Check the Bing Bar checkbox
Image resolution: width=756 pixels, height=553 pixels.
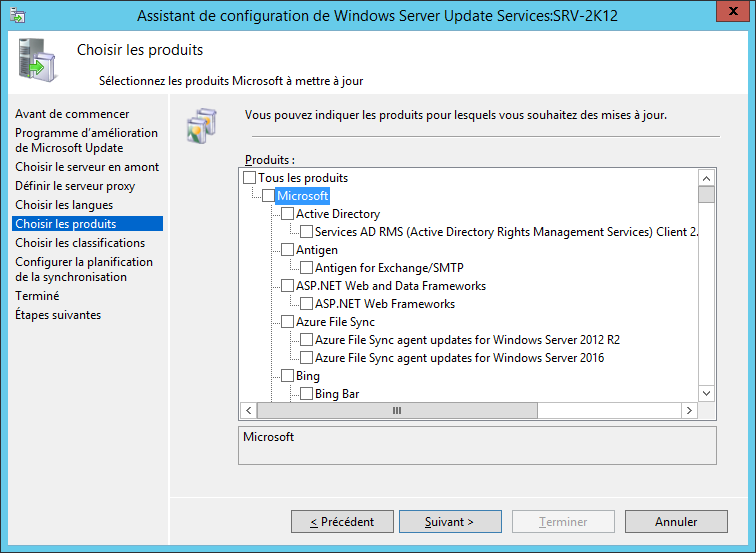(x=307, y=394)
